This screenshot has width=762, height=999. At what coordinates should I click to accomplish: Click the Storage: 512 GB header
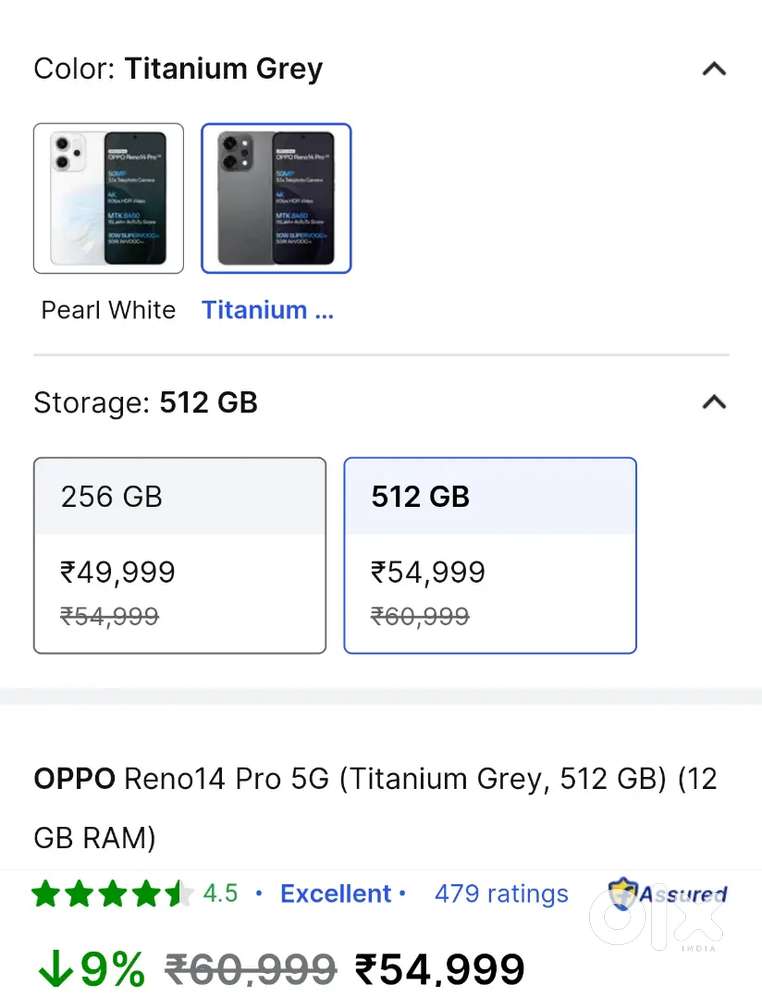point(146,402)
